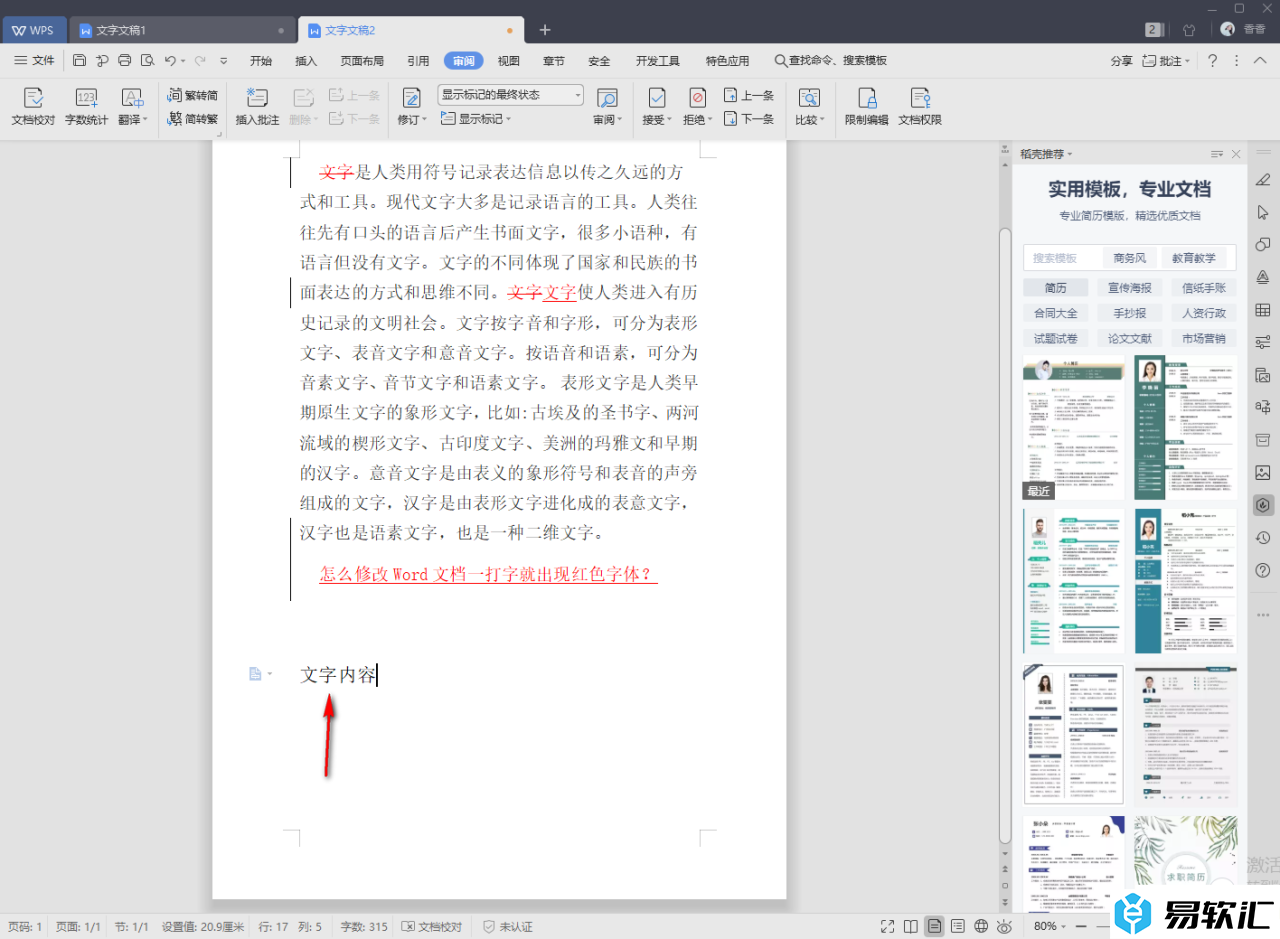
Task: Click the 查找命令、搜索模板 search box
Action: tap(831, 61)
